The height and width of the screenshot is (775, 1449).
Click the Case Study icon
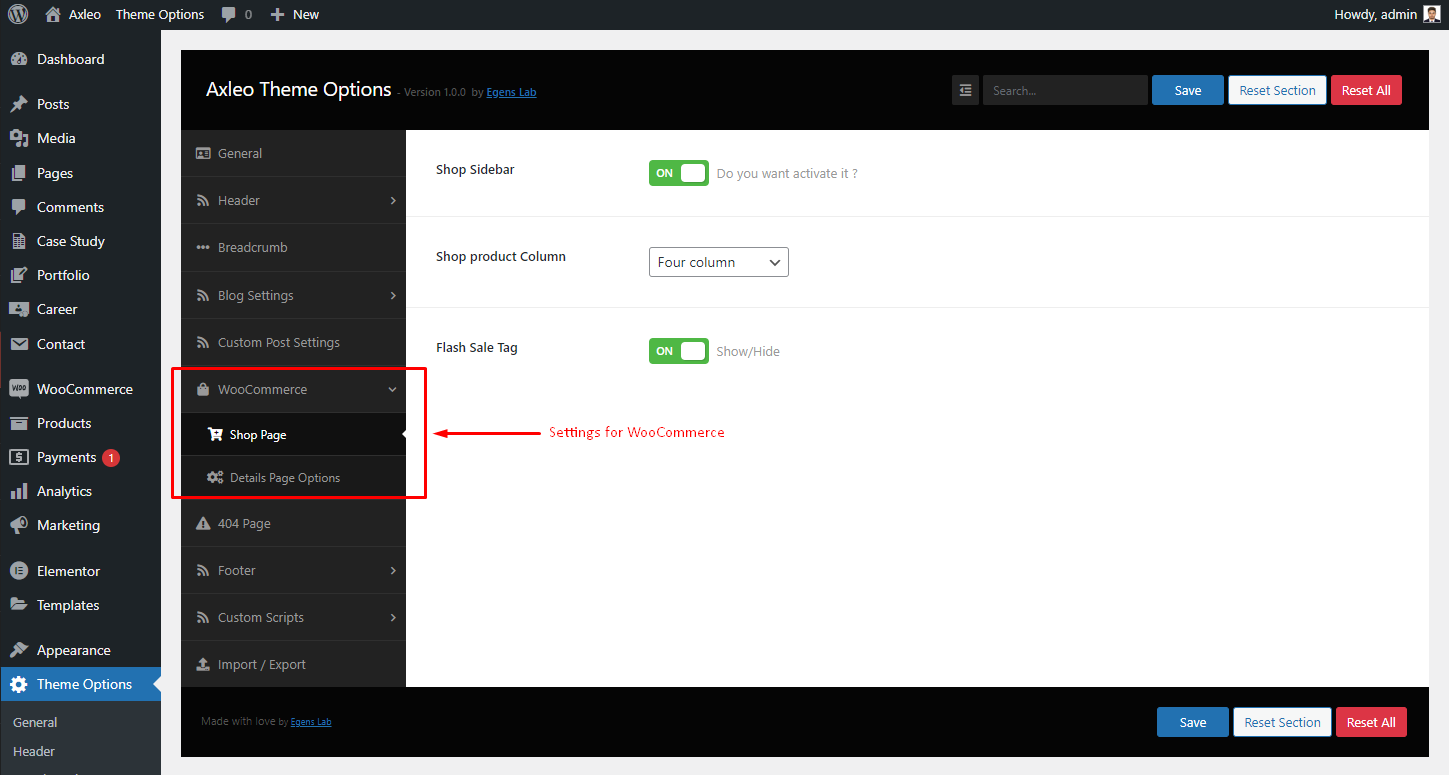[19, 241]
